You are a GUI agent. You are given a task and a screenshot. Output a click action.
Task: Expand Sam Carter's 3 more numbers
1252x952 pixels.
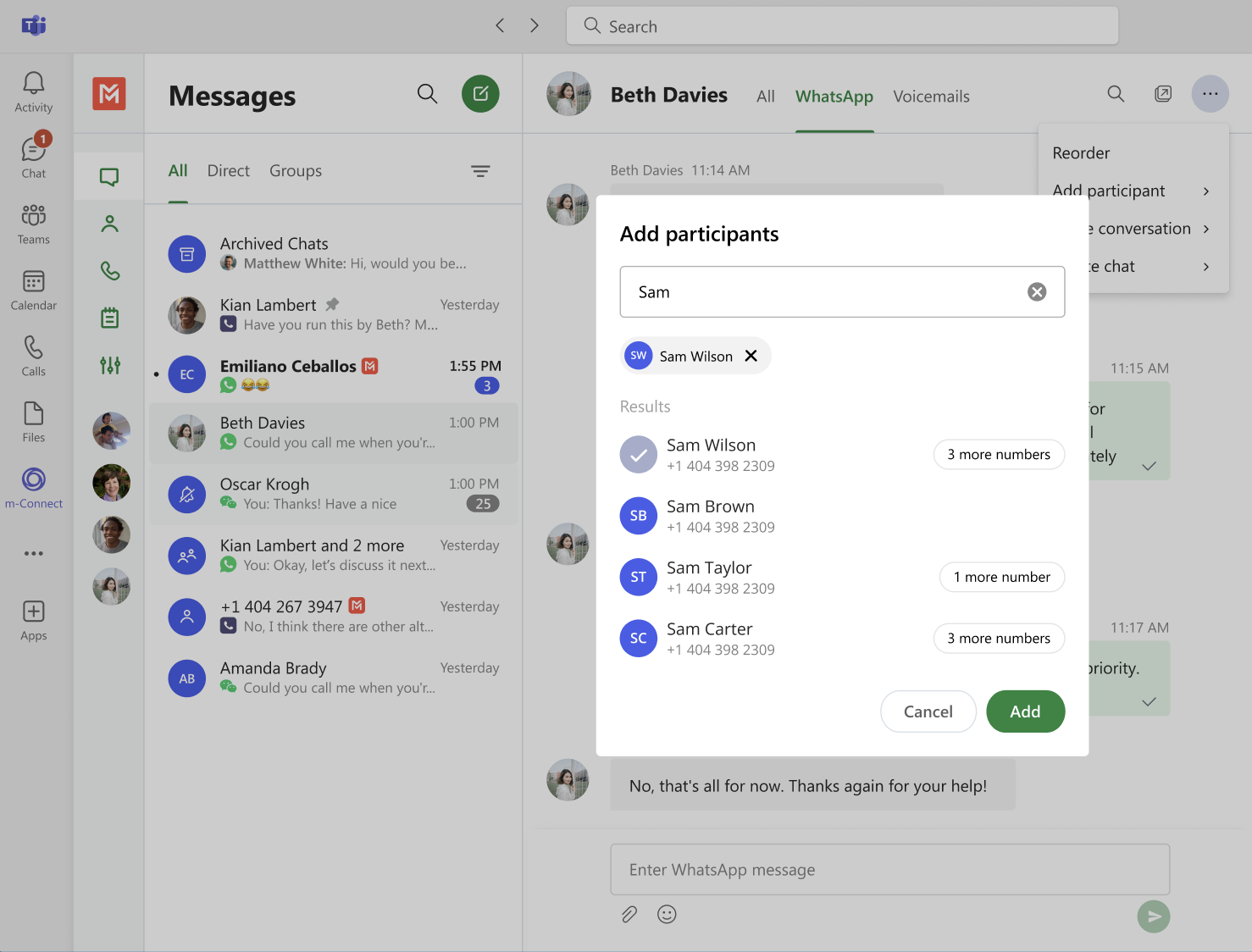(x=1000, y=639)
